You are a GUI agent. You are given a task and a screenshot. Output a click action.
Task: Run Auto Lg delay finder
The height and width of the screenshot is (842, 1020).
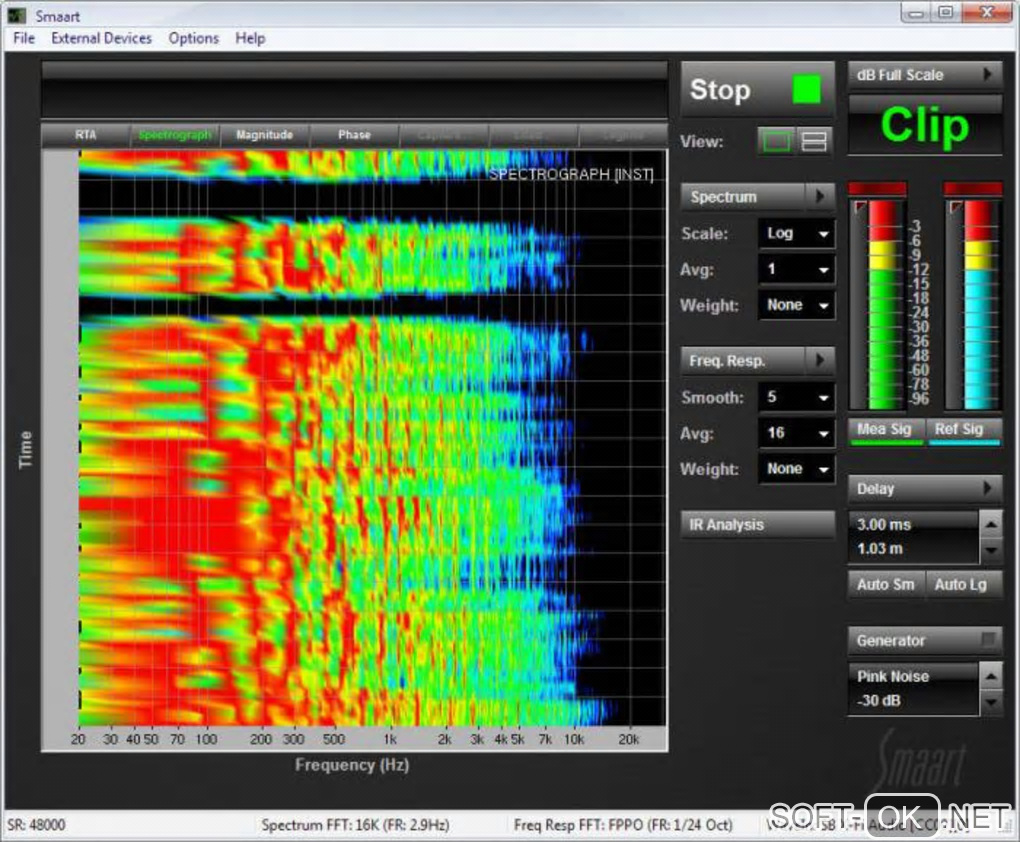click(x=963, y=584)
